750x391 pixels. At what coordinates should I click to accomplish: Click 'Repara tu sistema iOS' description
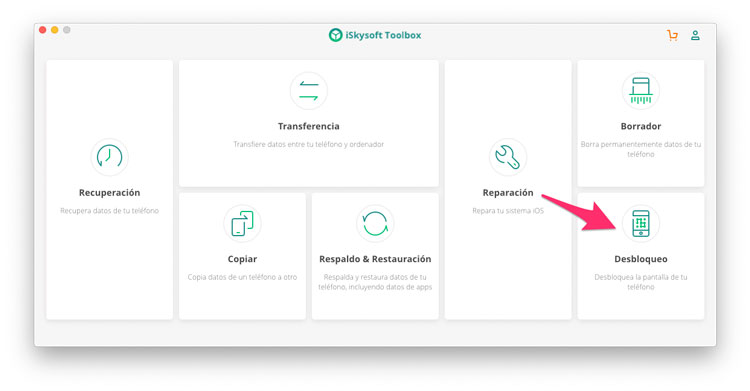(x=507, y=211)
